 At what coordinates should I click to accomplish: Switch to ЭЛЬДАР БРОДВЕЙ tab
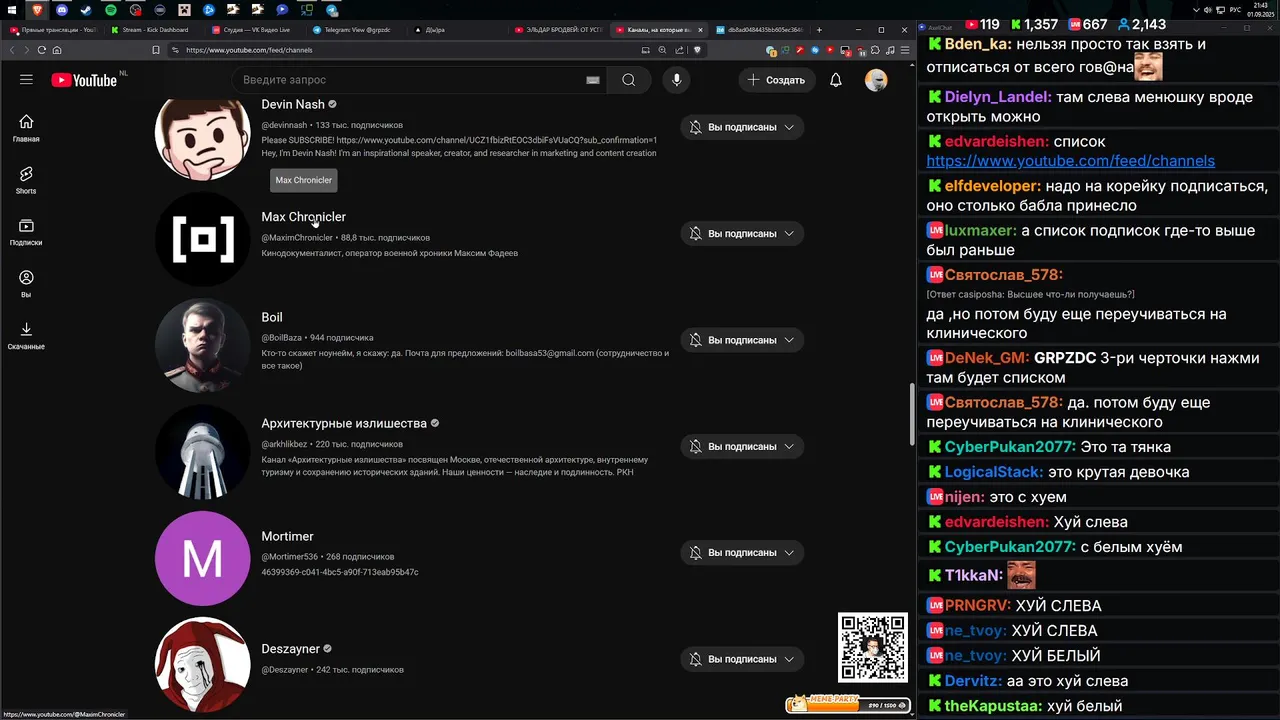click(558, 30)
